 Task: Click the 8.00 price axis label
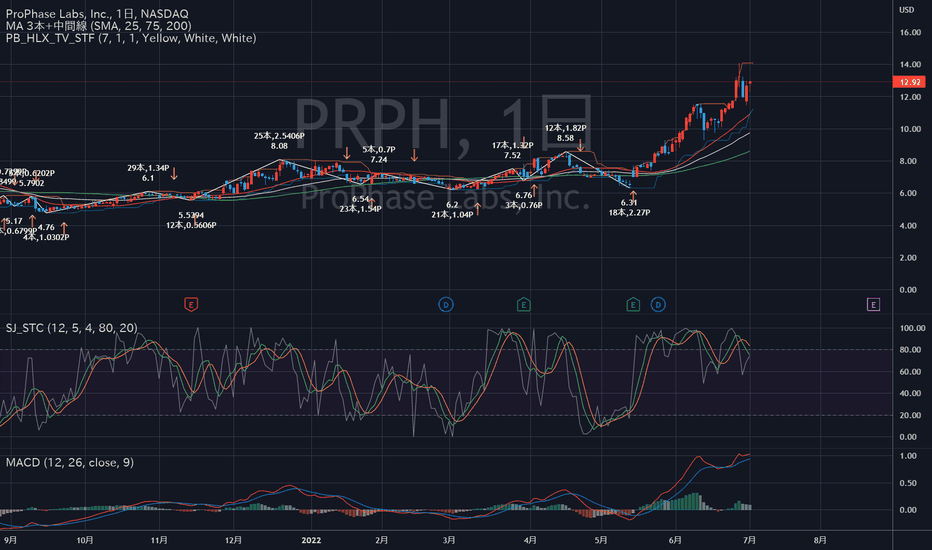(x=910, y=161)
